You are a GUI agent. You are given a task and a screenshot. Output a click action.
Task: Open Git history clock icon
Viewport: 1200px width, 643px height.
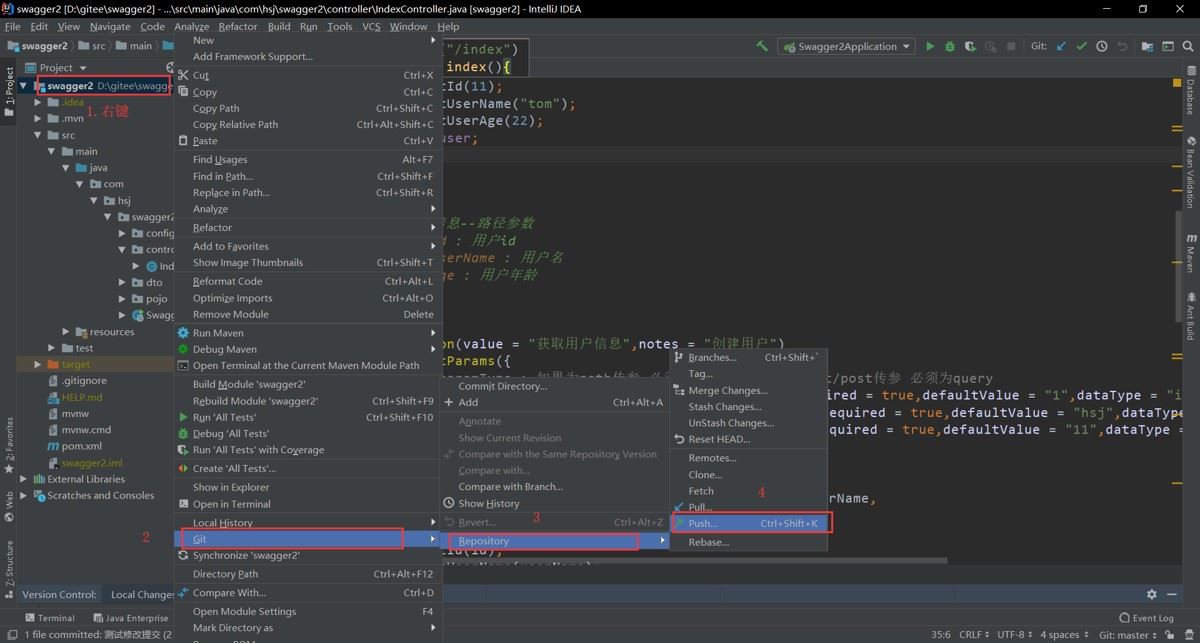pyautogui.click(x=1101, y=46)
